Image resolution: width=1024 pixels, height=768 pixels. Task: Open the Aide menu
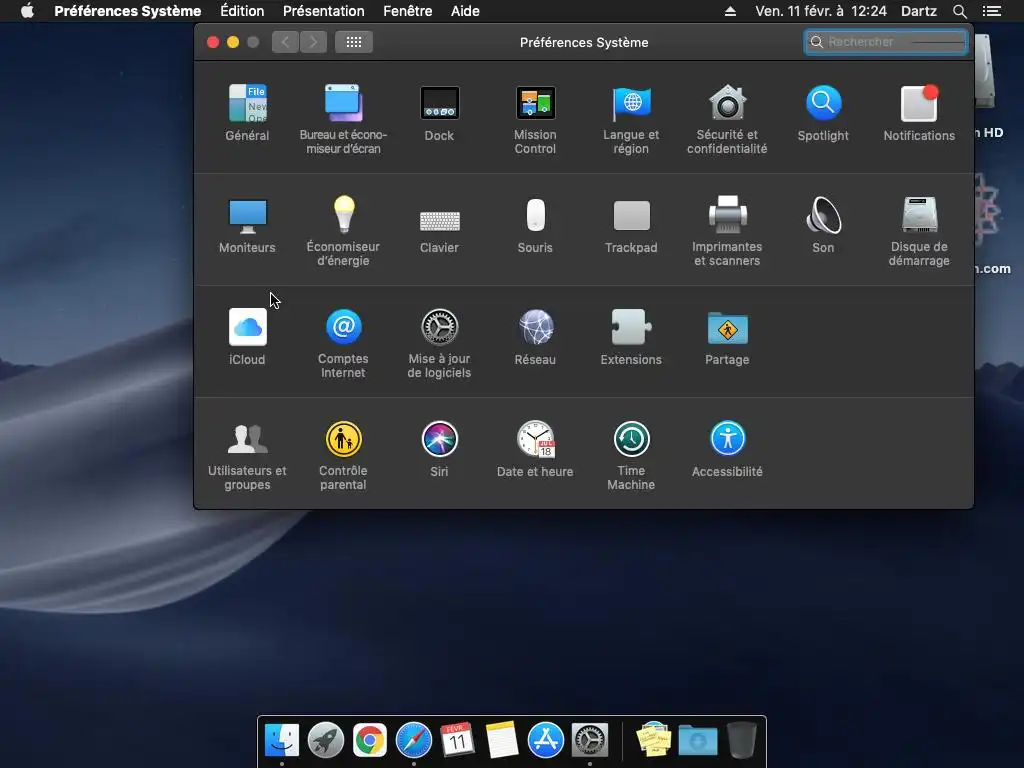click(x=465, y=11)
